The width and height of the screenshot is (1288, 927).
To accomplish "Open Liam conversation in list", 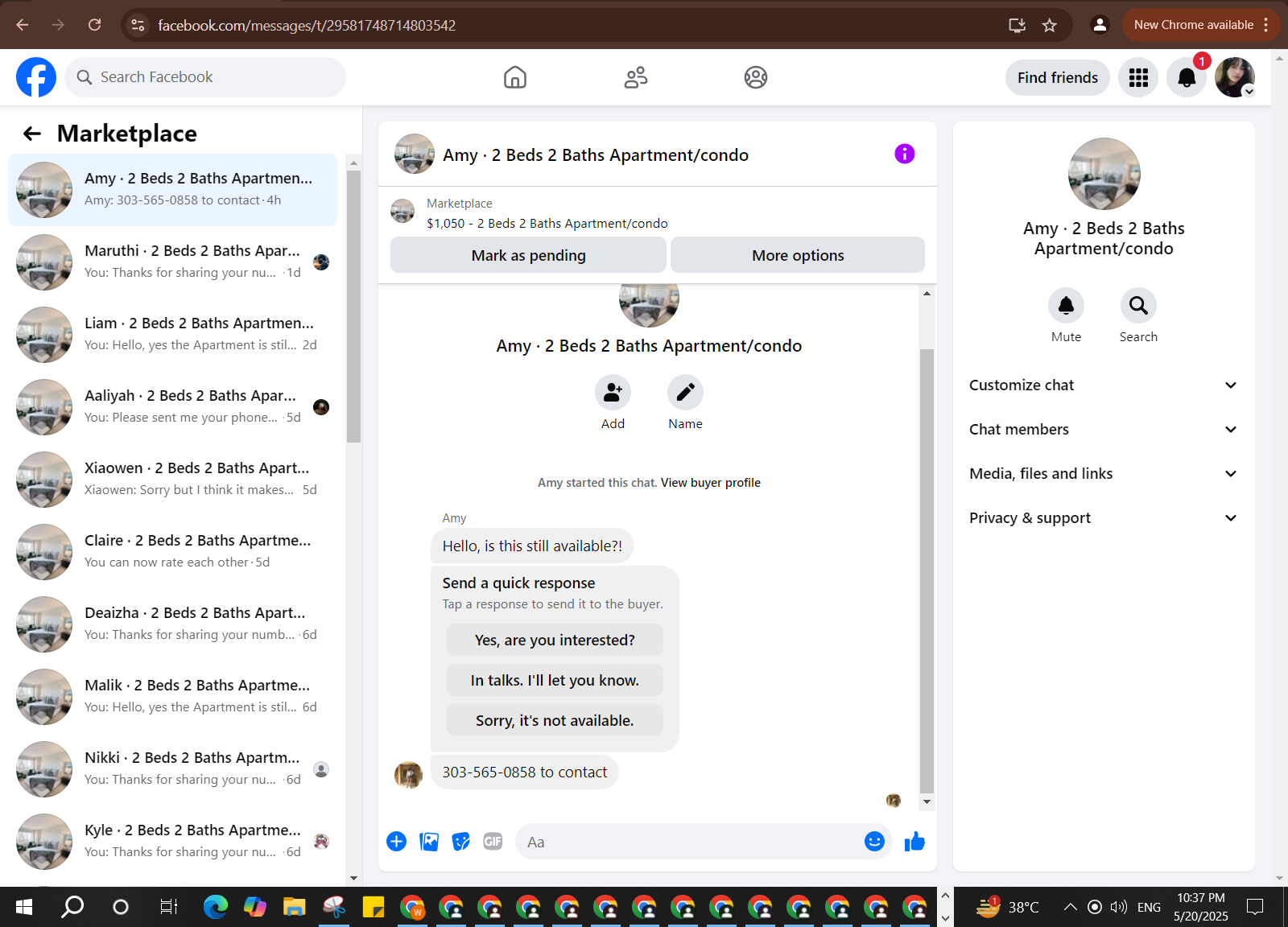I will tap(172, 335).
